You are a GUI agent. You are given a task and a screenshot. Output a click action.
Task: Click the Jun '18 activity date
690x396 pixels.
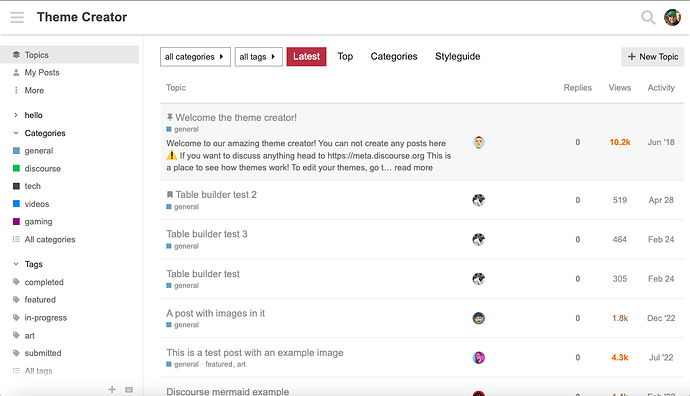pyautogui.click(x=661, y=142)
